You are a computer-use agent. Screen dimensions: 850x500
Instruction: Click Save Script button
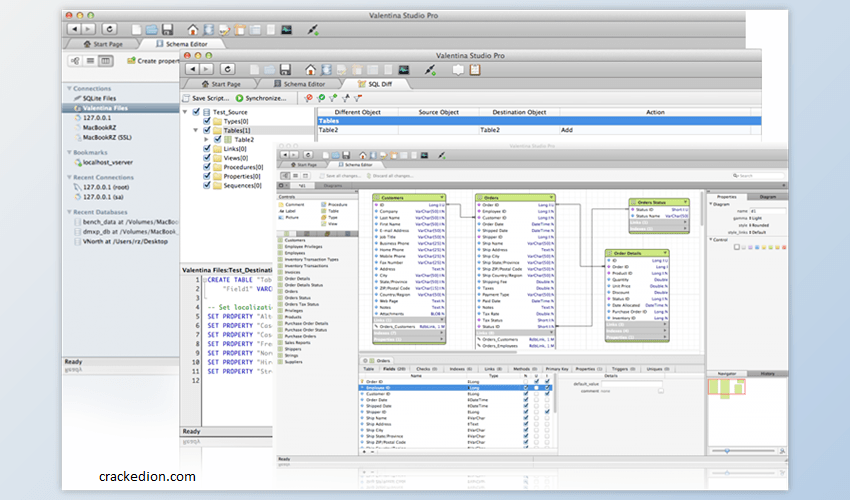click(x=205, y=98)
